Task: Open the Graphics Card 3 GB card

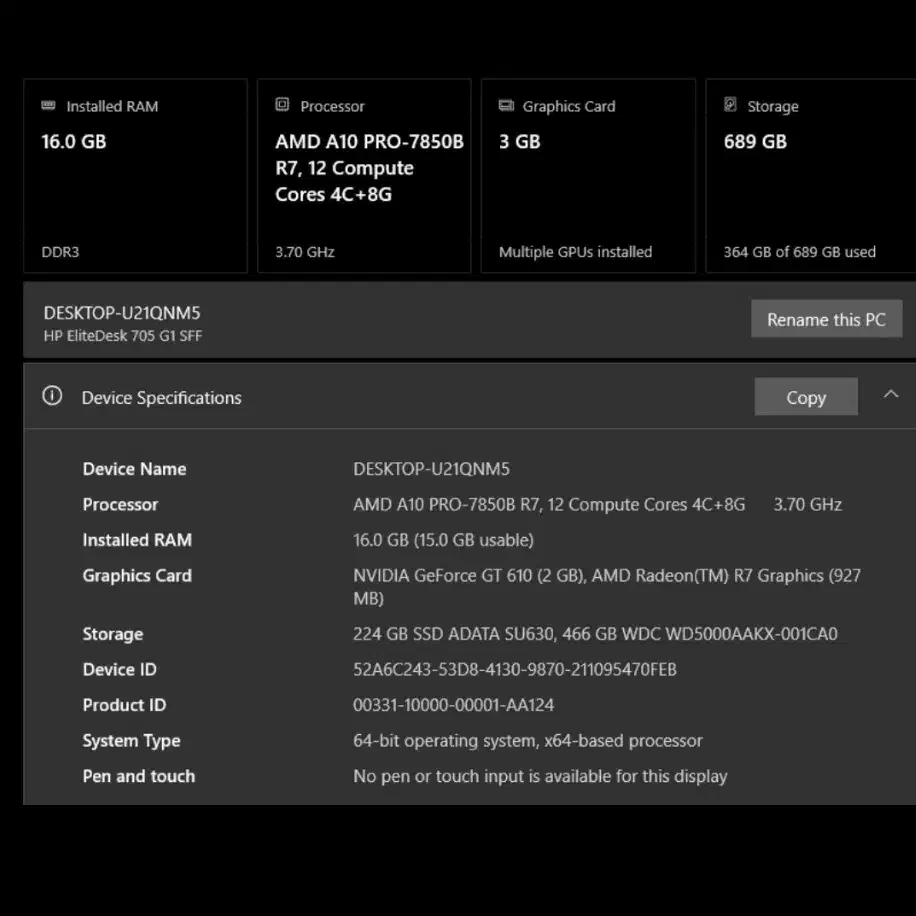Action: [588, 176]
